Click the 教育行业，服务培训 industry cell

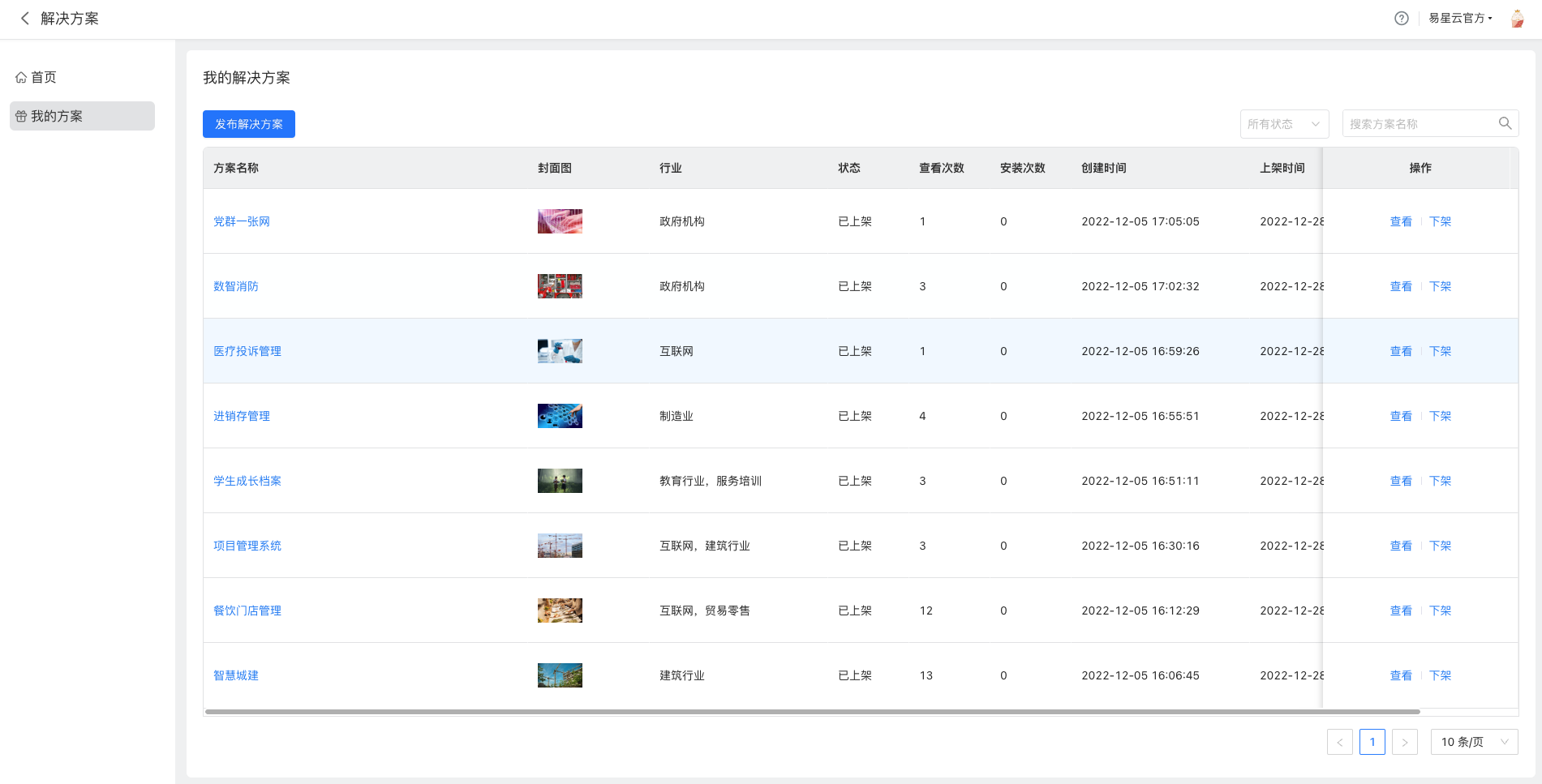711,481
